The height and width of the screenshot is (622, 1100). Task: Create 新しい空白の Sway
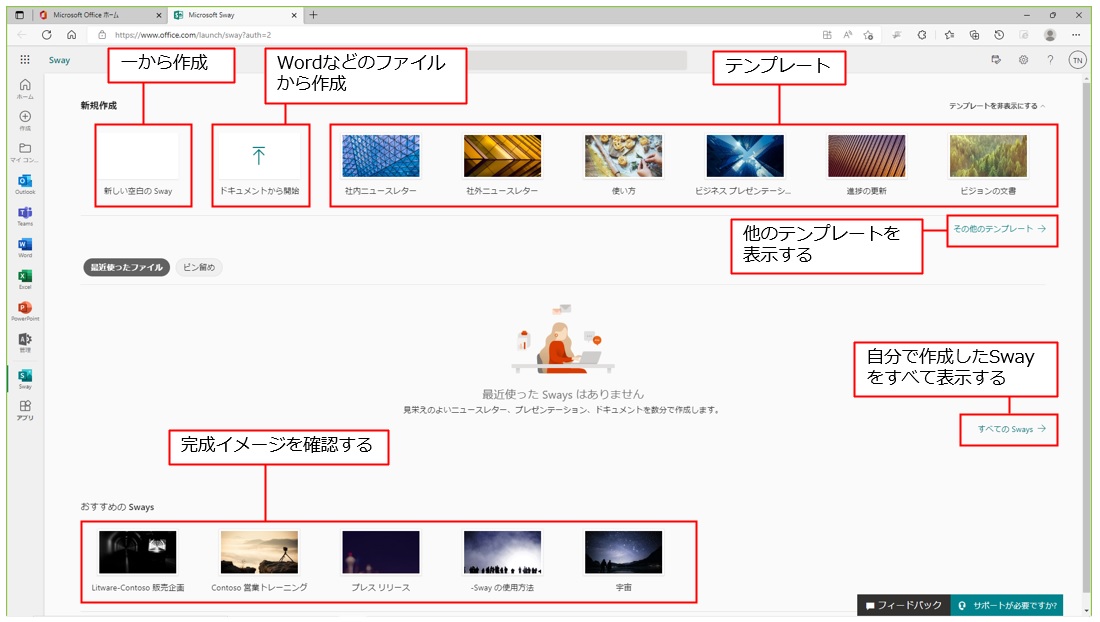coord(138,165)
